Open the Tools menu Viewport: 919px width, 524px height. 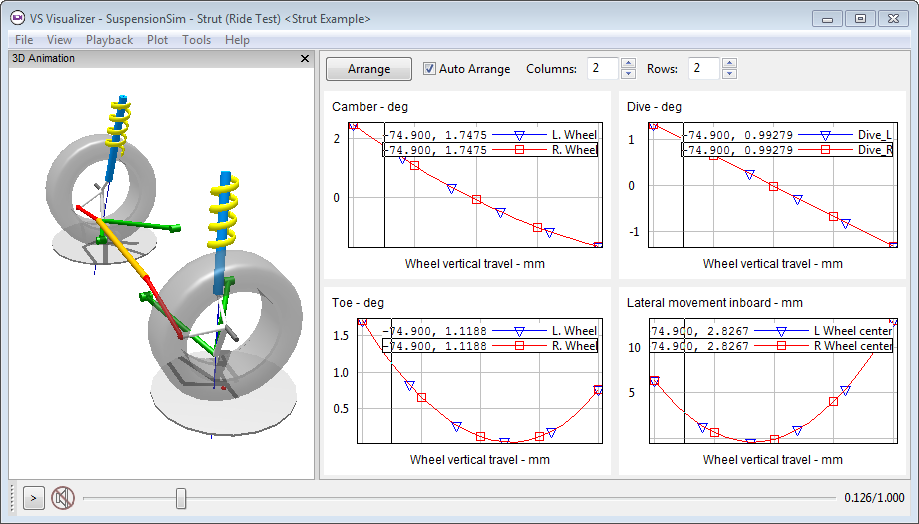pos(196,40)
